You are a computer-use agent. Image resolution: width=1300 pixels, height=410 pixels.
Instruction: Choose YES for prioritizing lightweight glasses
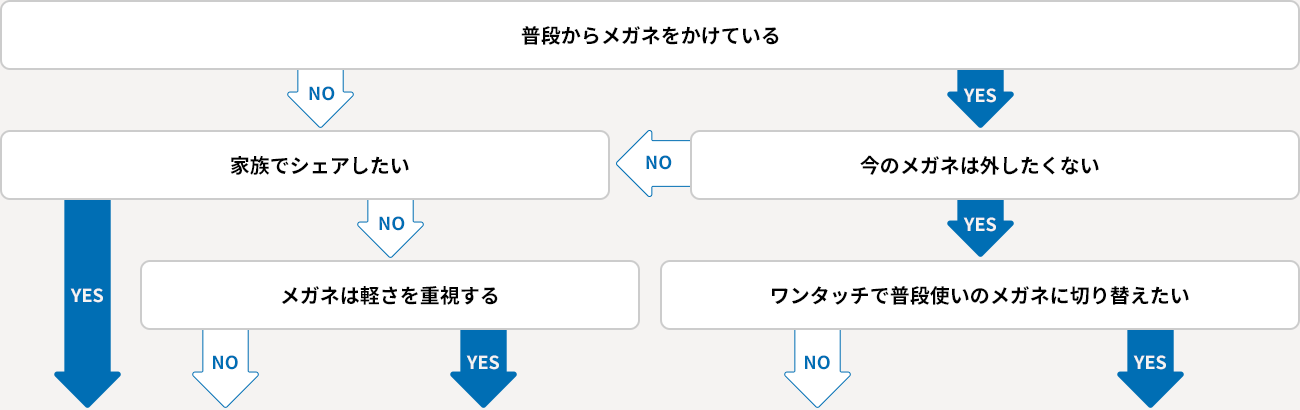[483, 365]
